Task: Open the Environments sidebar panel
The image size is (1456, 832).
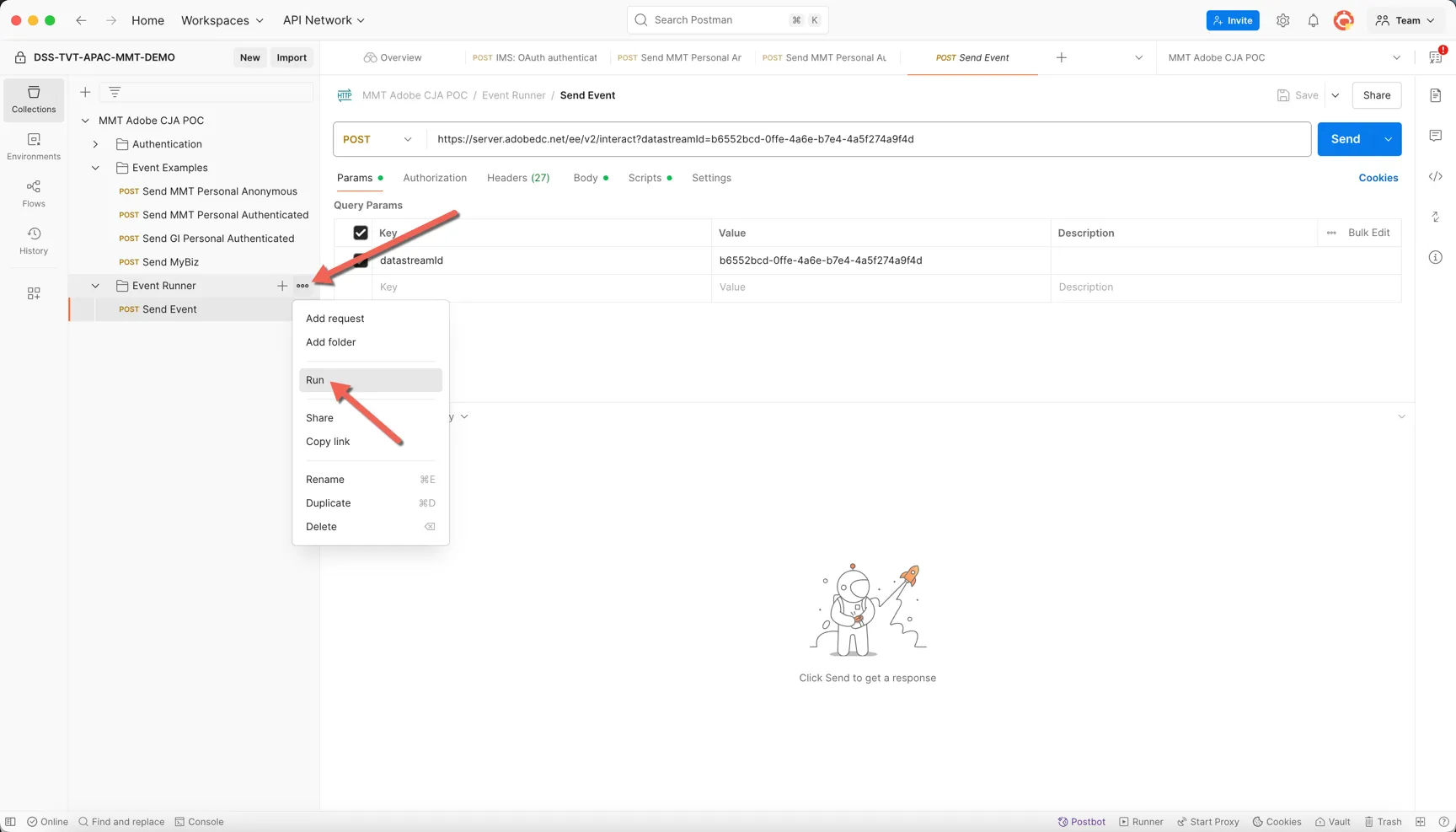Action: click(x=34, y=147)
